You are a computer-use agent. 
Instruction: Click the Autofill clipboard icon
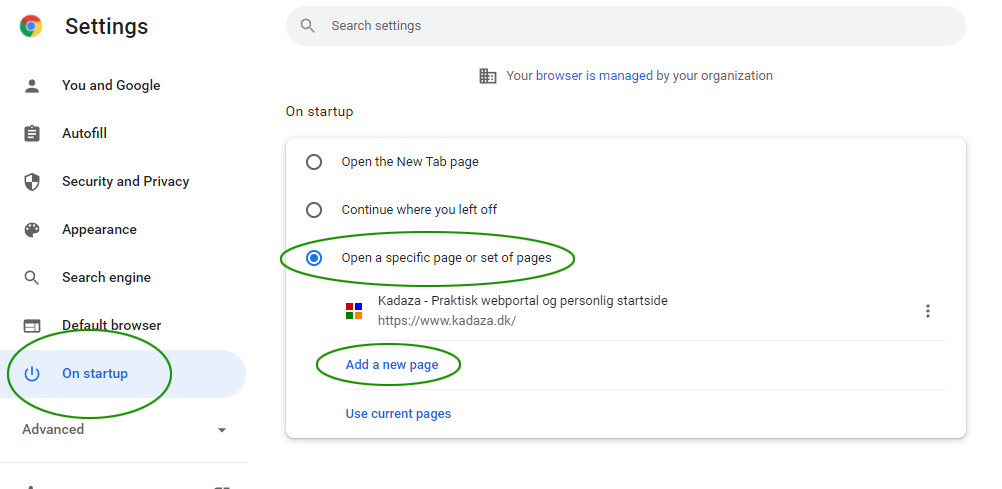click(x=32, y=134)
